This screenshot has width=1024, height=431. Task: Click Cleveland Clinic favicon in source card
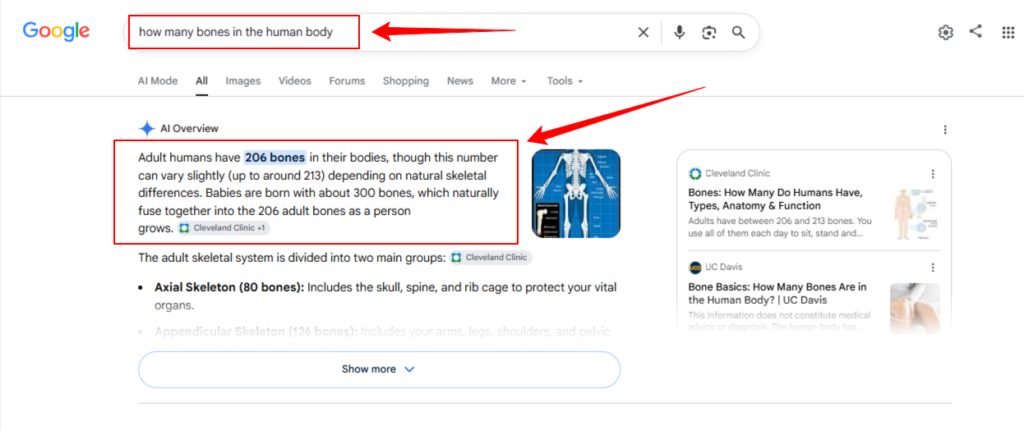pyautogui.click(x=695, y=174)
